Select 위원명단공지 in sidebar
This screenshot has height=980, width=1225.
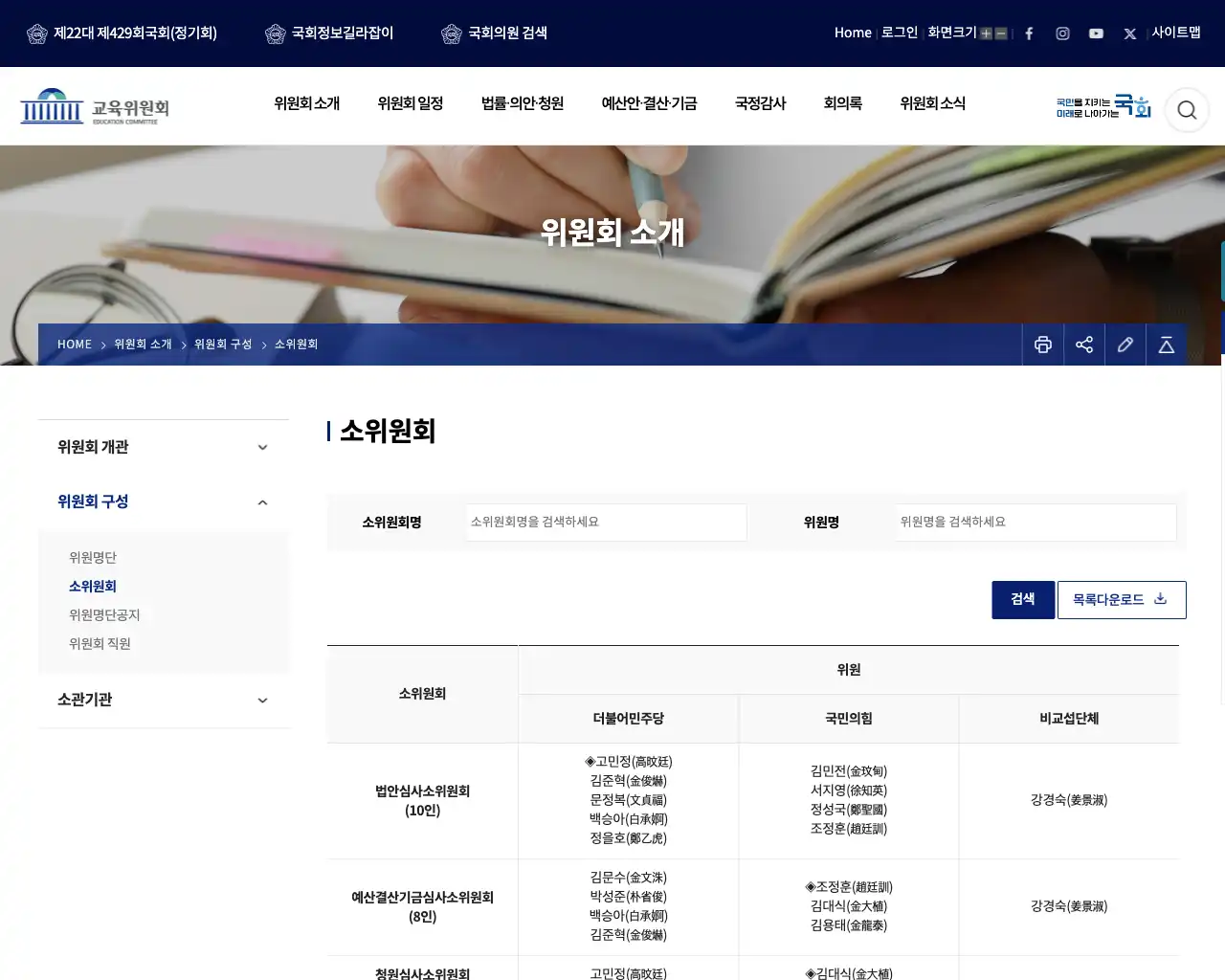pyautogui.click(x=104, y=615)
